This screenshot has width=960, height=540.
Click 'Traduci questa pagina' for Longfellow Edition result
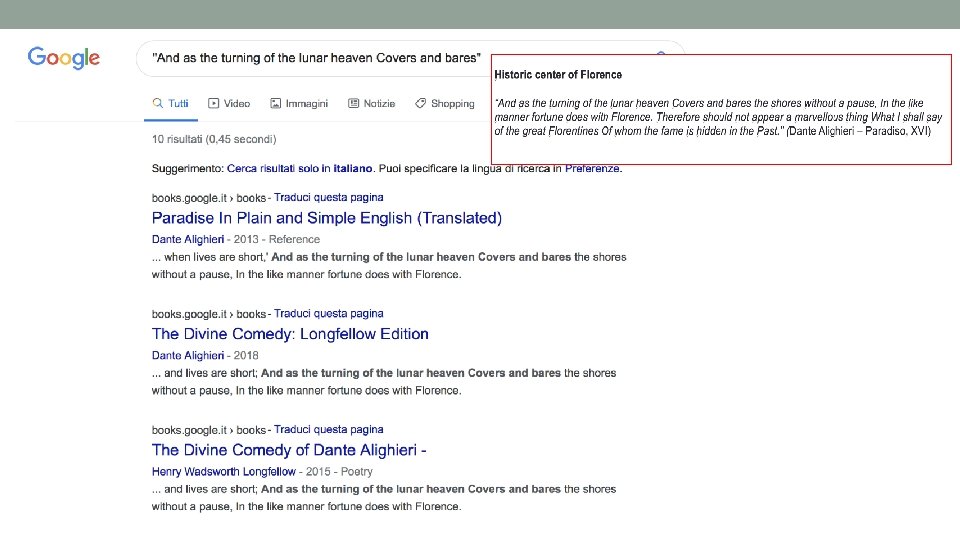[329, 313]
